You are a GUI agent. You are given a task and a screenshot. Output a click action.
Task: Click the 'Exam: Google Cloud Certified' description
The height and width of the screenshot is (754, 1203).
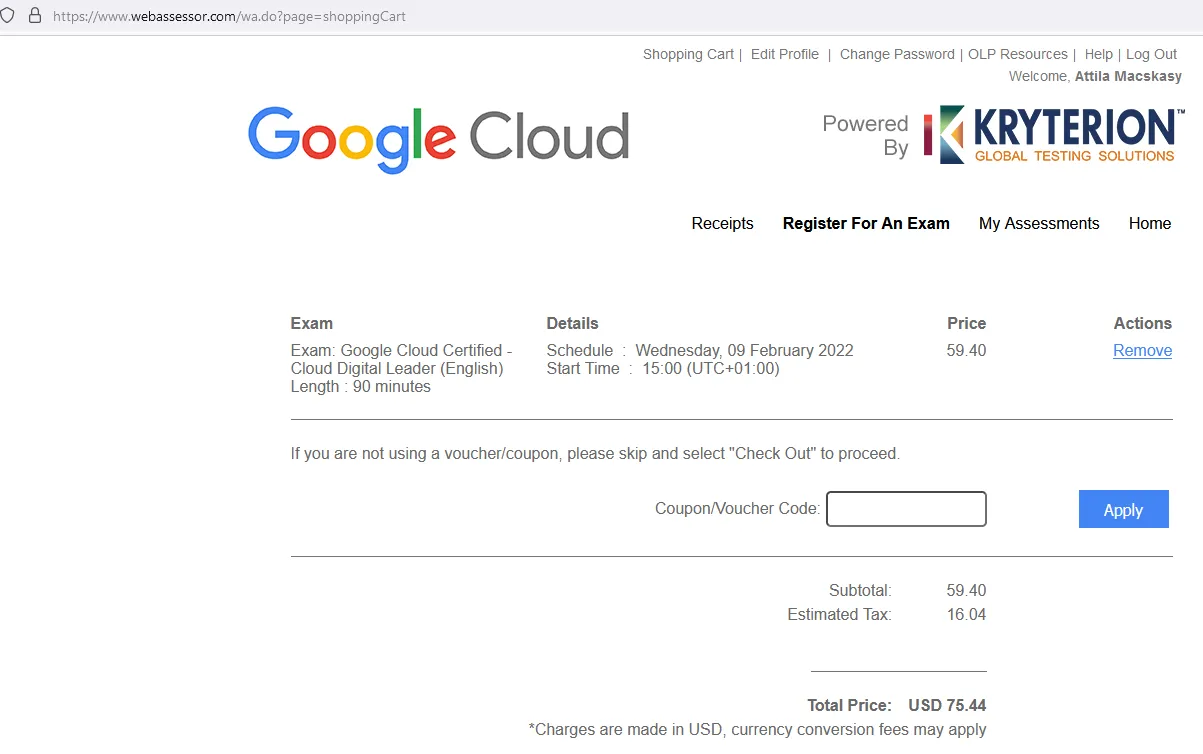click(x=401, y=359)
